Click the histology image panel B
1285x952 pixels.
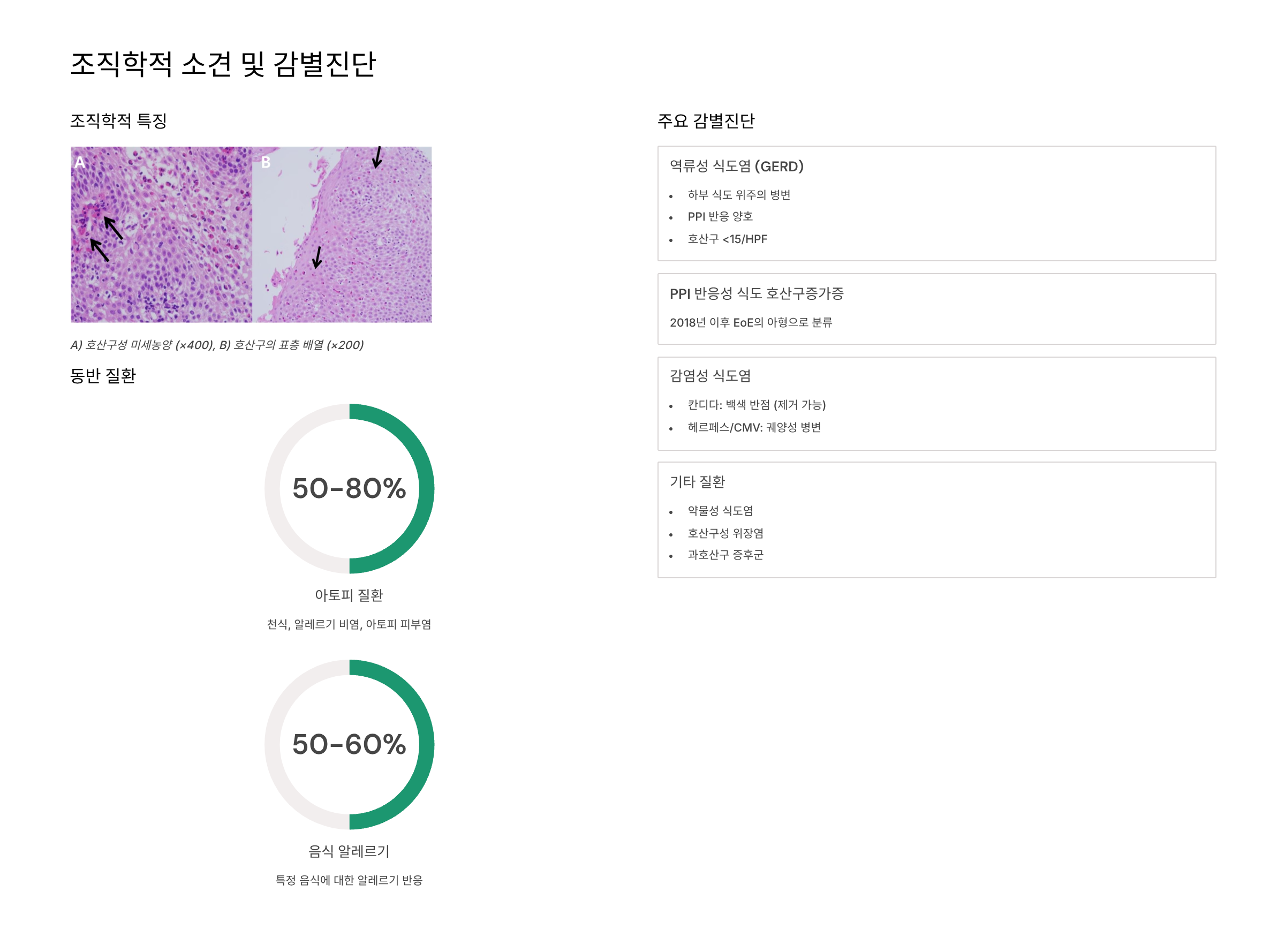[342, 235]
